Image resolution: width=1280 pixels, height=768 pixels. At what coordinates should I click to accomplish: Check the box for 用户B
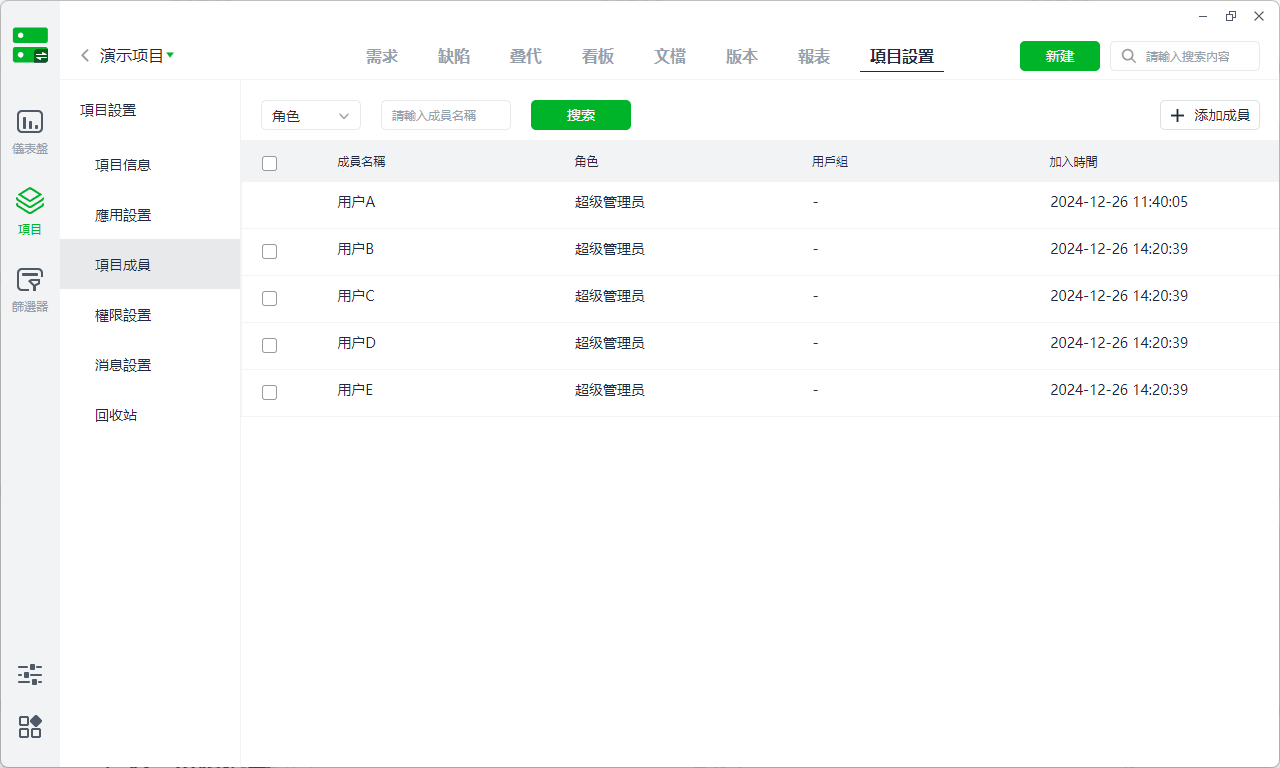coord(269,251)
